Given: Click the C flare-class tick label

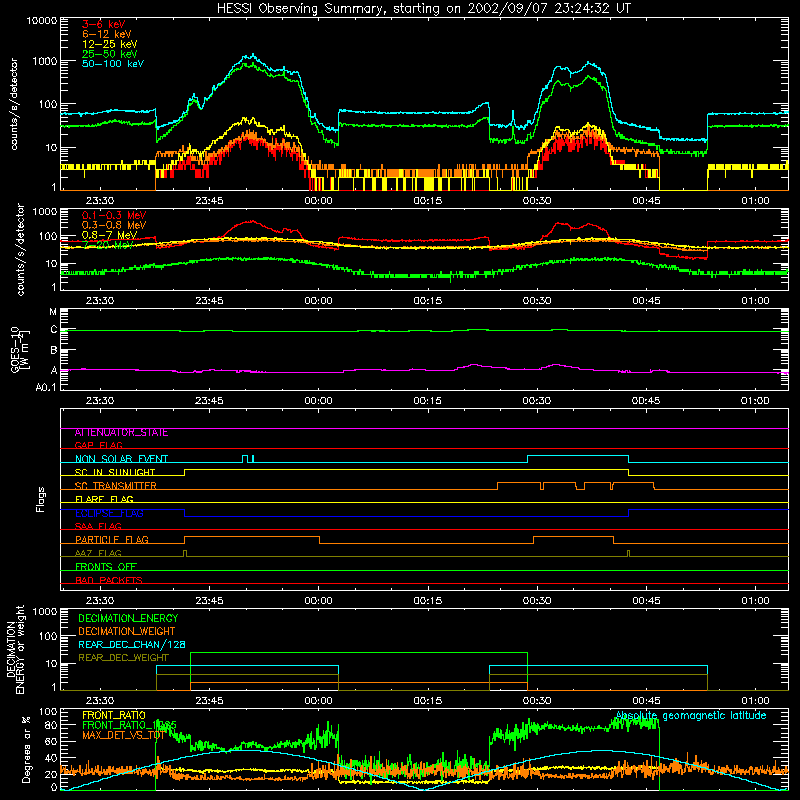Looking at the screenshot, I should [54, 330].
